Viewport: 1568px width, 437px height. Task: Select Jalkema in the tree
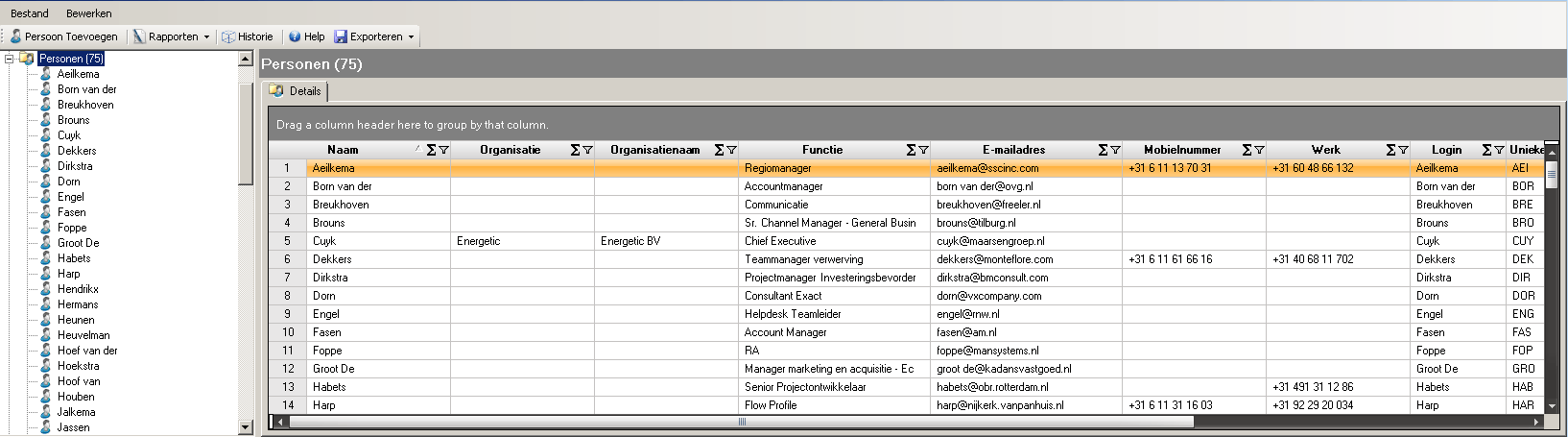point(76,412)
